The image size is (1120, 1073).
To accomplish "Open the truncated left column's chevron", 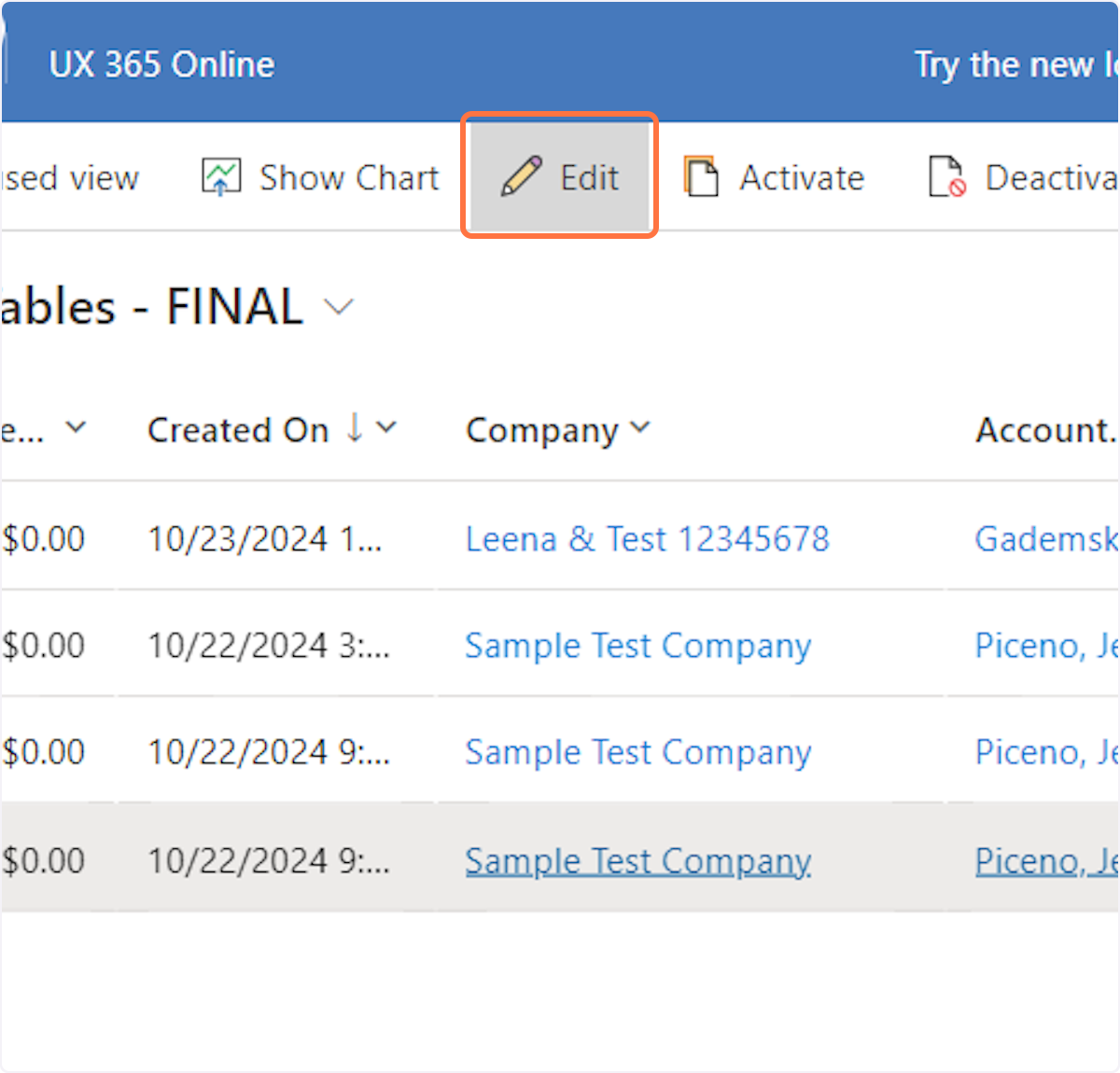I will (x=76, y=428).
